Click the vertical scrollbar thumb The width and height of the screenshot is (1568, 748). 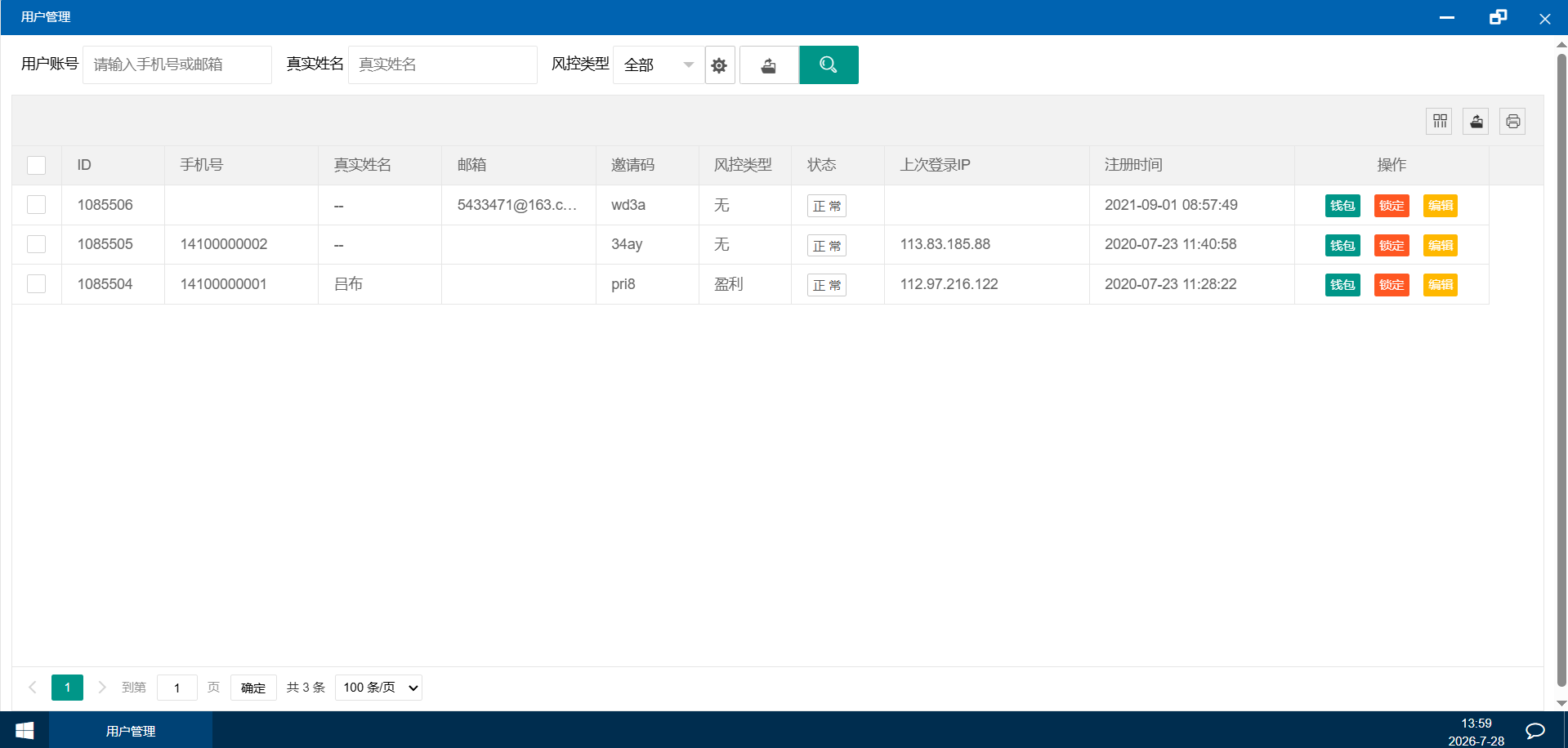(1561, 370)
